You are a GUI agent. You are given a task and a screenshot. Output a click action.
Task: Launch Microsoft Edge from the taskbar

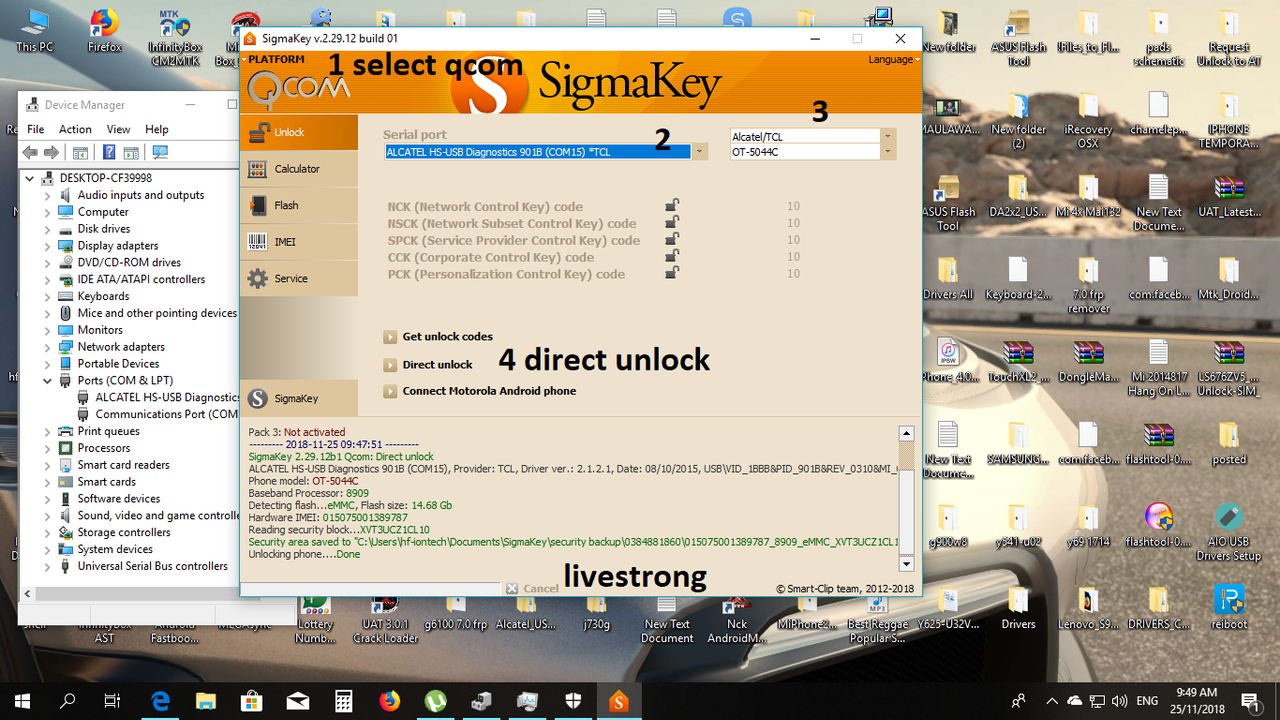(160, 701)
